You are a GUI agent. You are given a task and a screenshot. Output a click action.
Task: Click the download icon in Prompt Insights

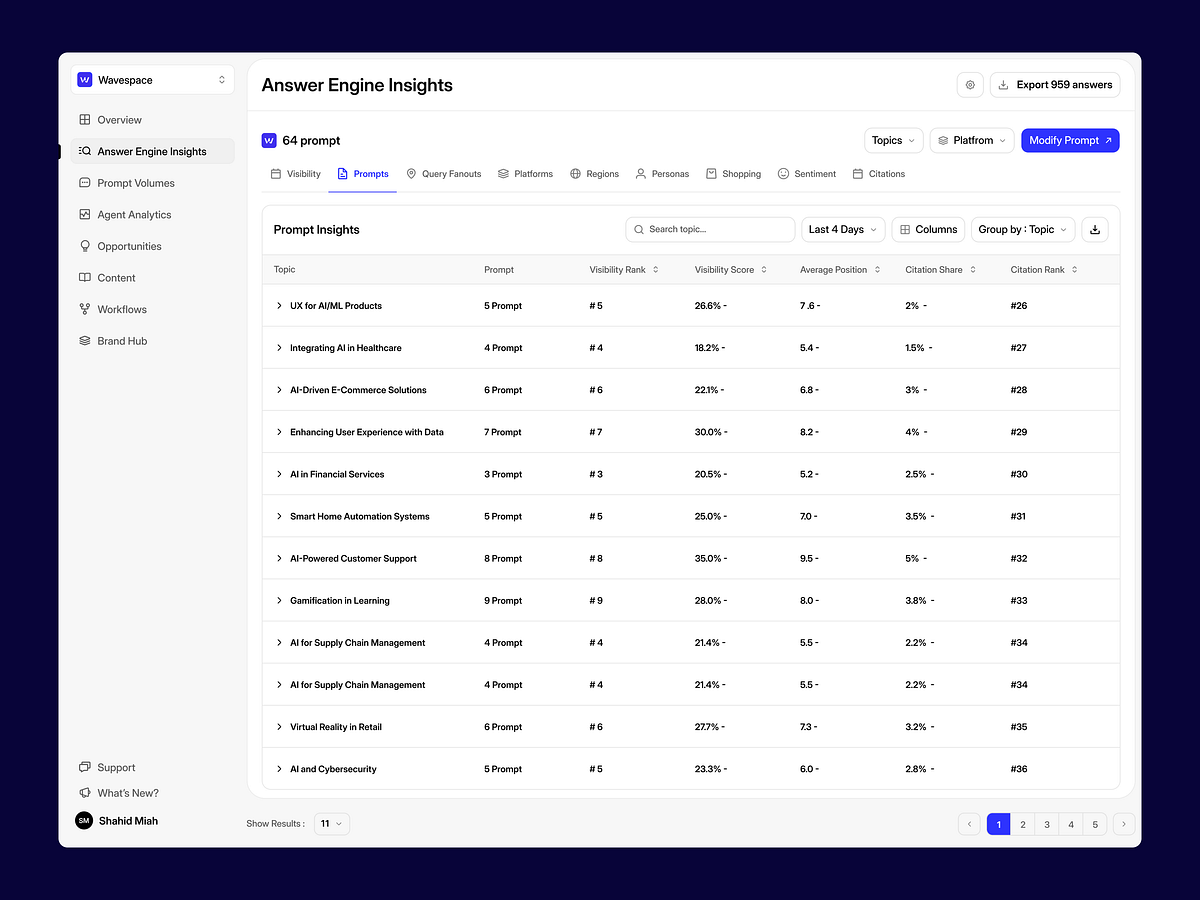(1095, 230)
